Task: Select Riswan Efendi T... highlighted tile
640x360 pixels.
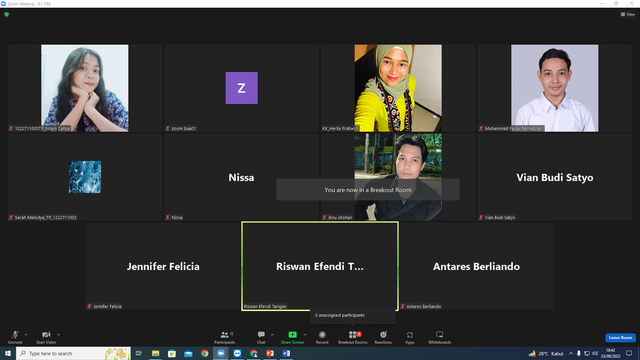Action: (x=320, y=266)
